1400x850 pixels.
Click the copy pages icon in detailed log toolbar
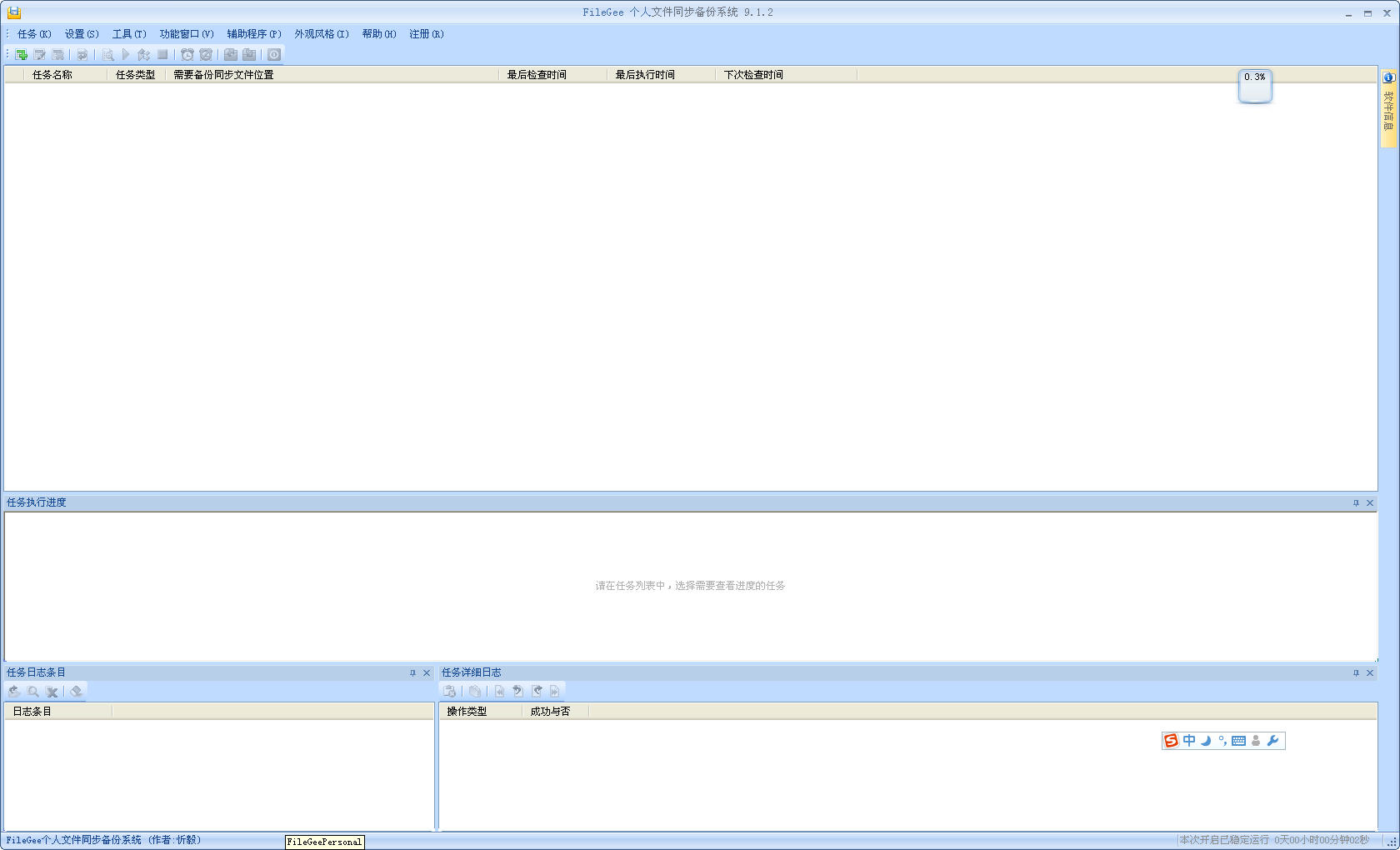tap(475, 691)
